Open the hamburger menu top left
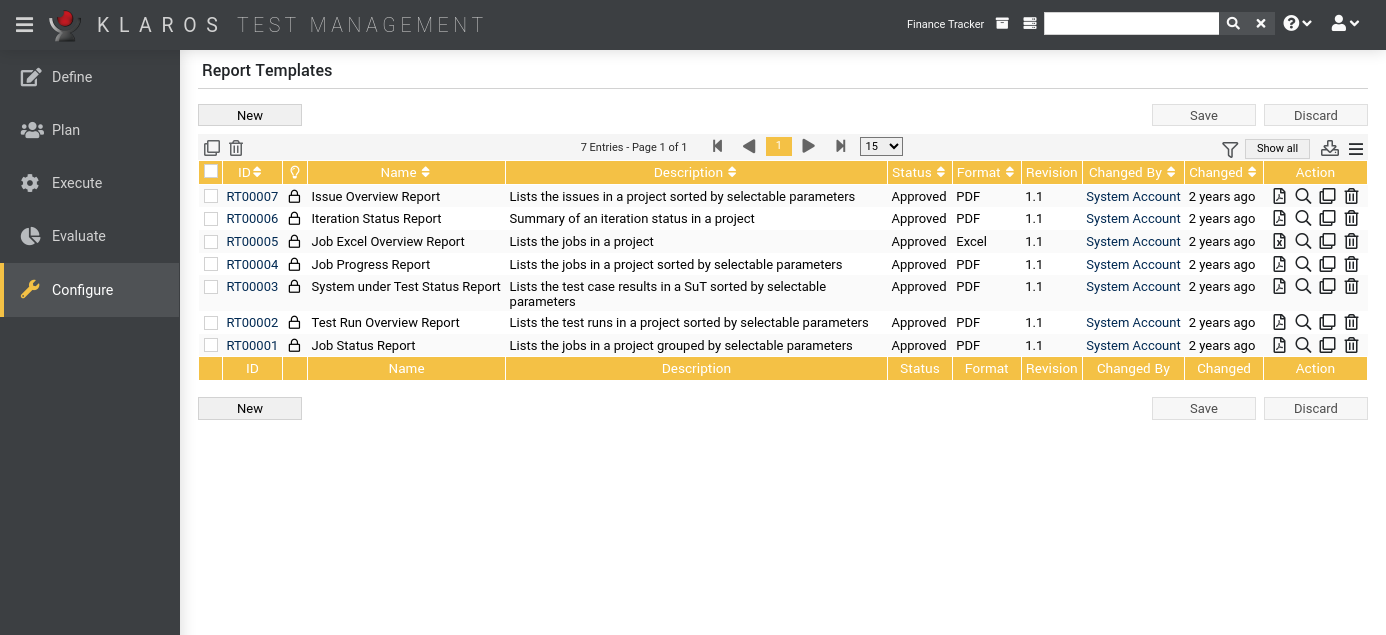 tap(24, 24)
